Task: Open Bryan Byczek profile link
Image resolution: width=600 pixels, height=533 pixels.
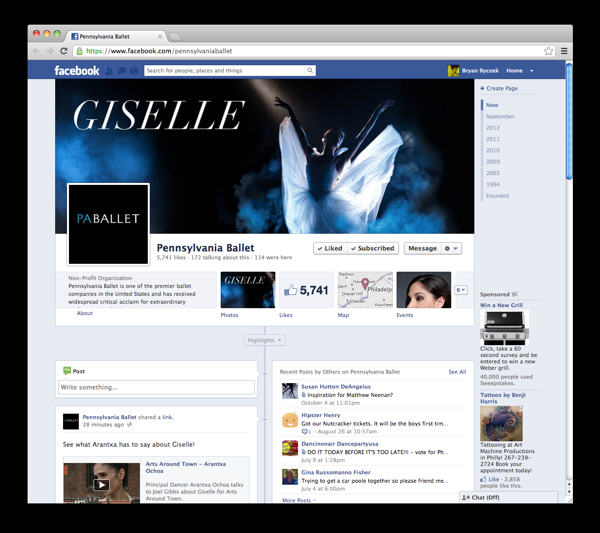Action: [x=480, y=71]
